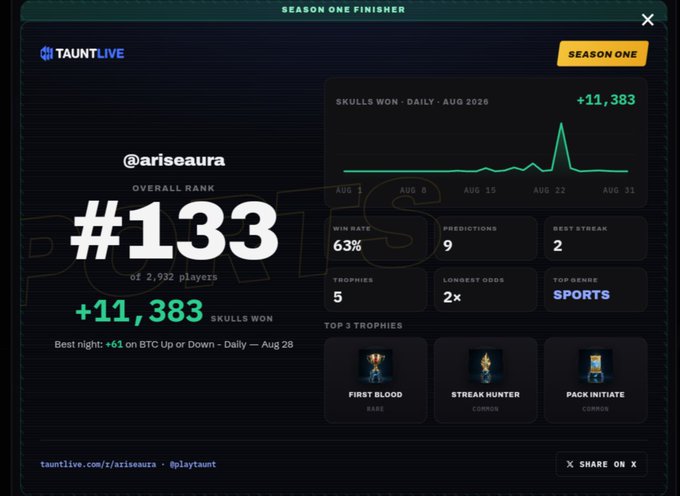
Task: Select the Pack Initiate trophy card
Action: coord(595,380)
